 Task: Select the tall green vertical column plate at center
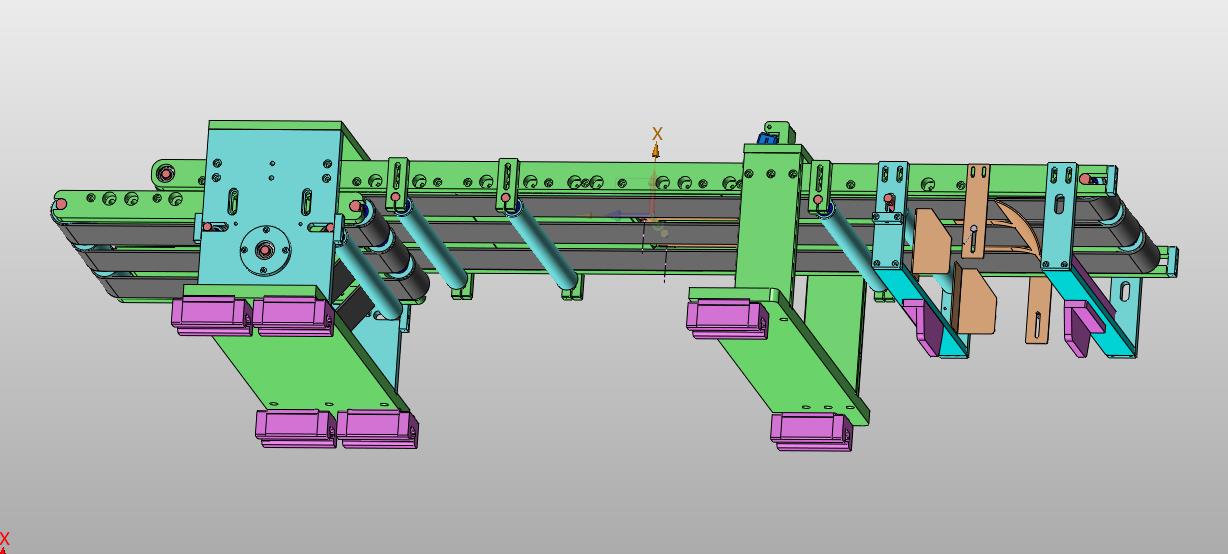(x=767, y=218)
